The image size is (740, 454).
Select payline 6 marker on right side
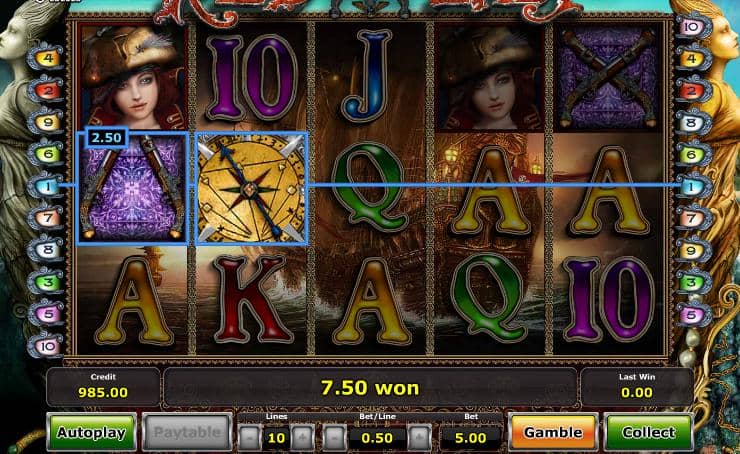693,154
